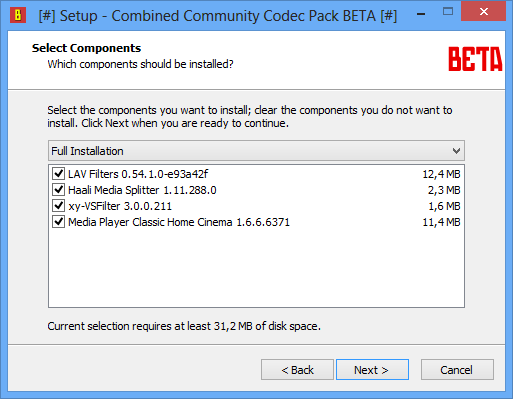513x399 pixels.
Task: Go back with the Back button
Action: [297, 370]
